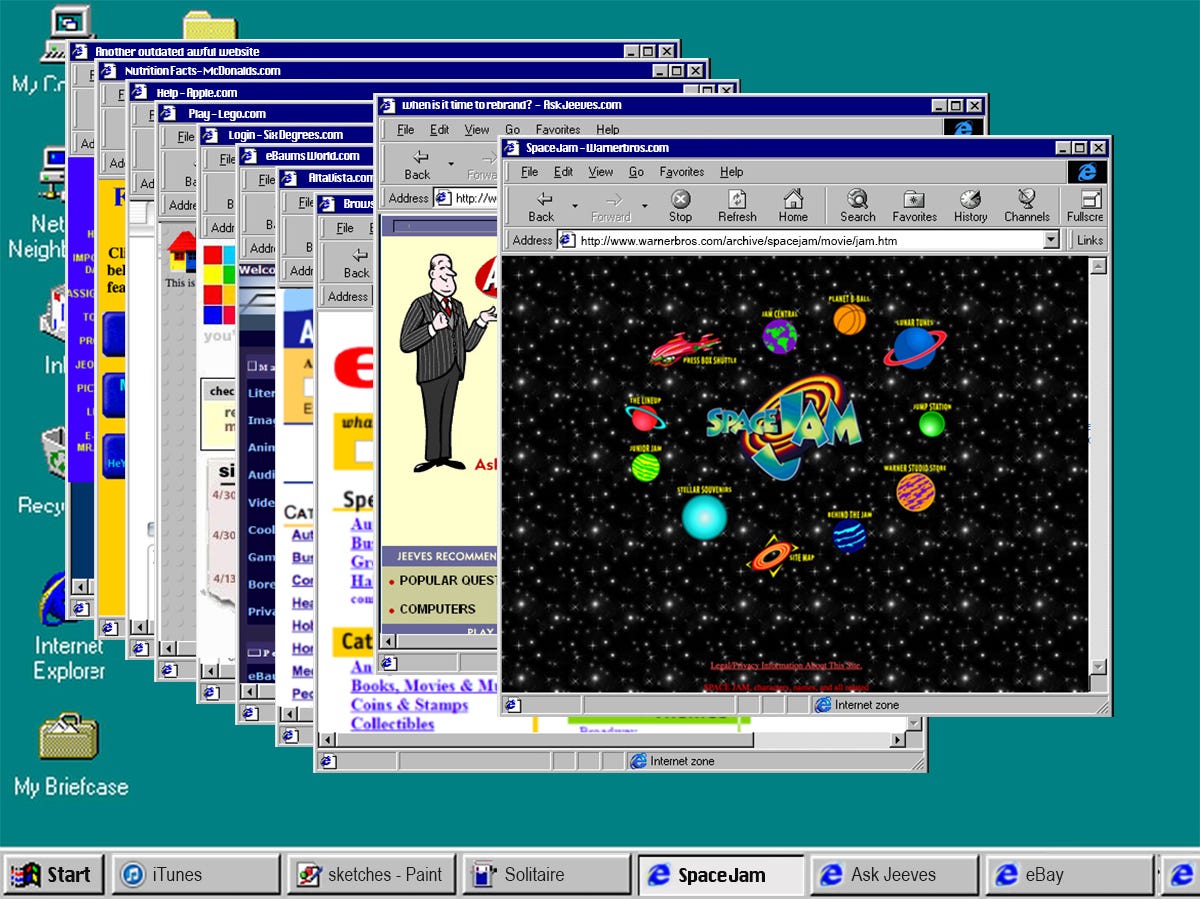Click the Site Map spiral icon
1200x899 pixels.
tap(771, 555)
